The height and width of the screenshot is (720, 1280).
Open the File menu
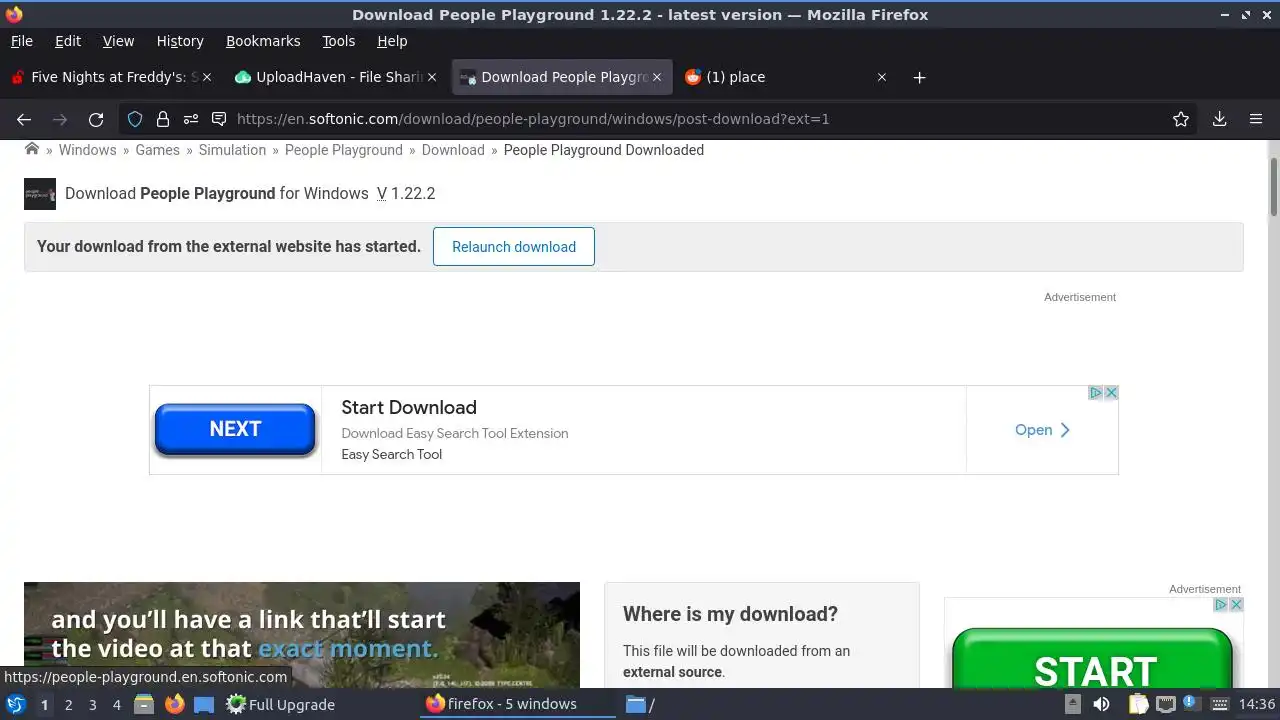[x=21, y=41]
